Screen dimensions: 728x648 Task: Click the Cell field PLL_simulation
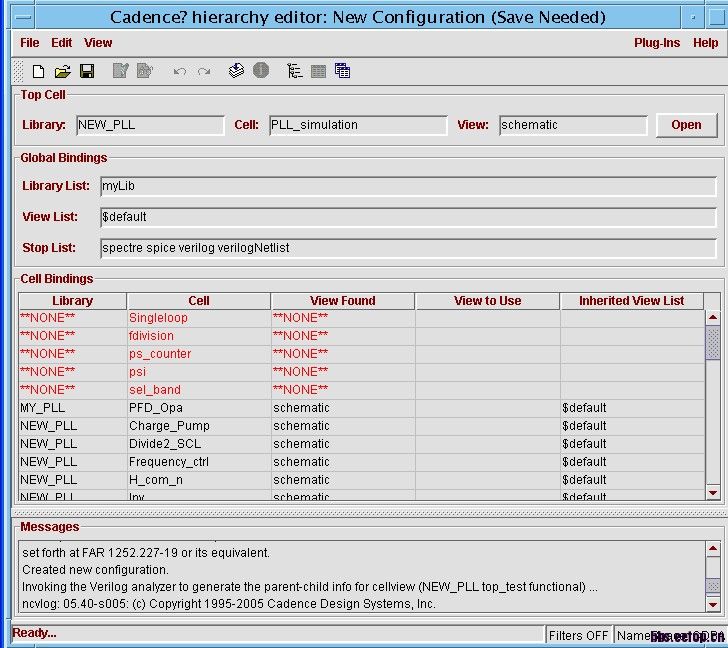pyautogui.click(x=358, y=125)
